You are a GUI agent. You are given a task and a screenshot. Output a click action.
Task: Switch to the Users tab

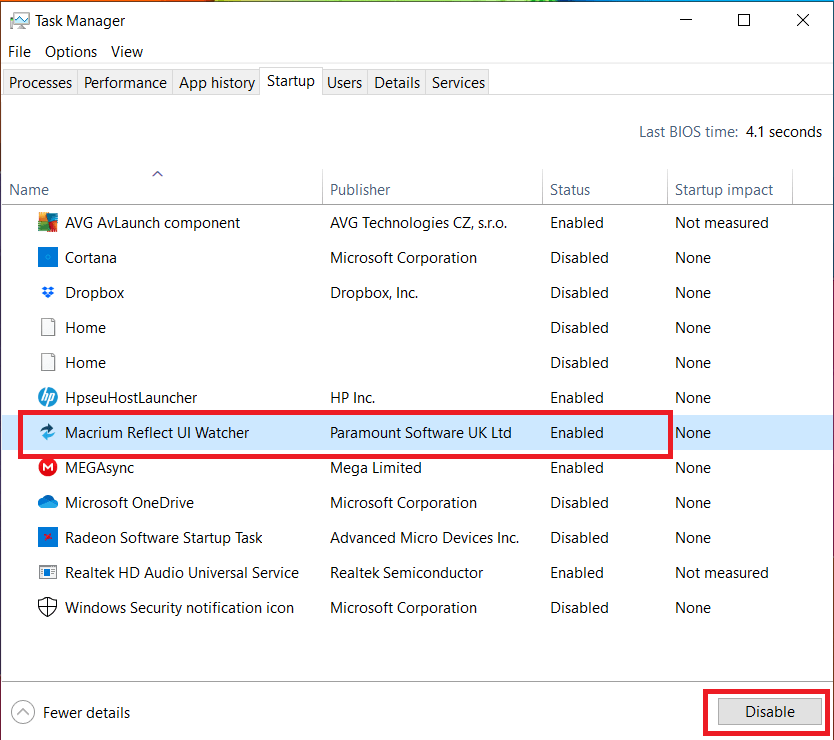(x=344, y=82)
